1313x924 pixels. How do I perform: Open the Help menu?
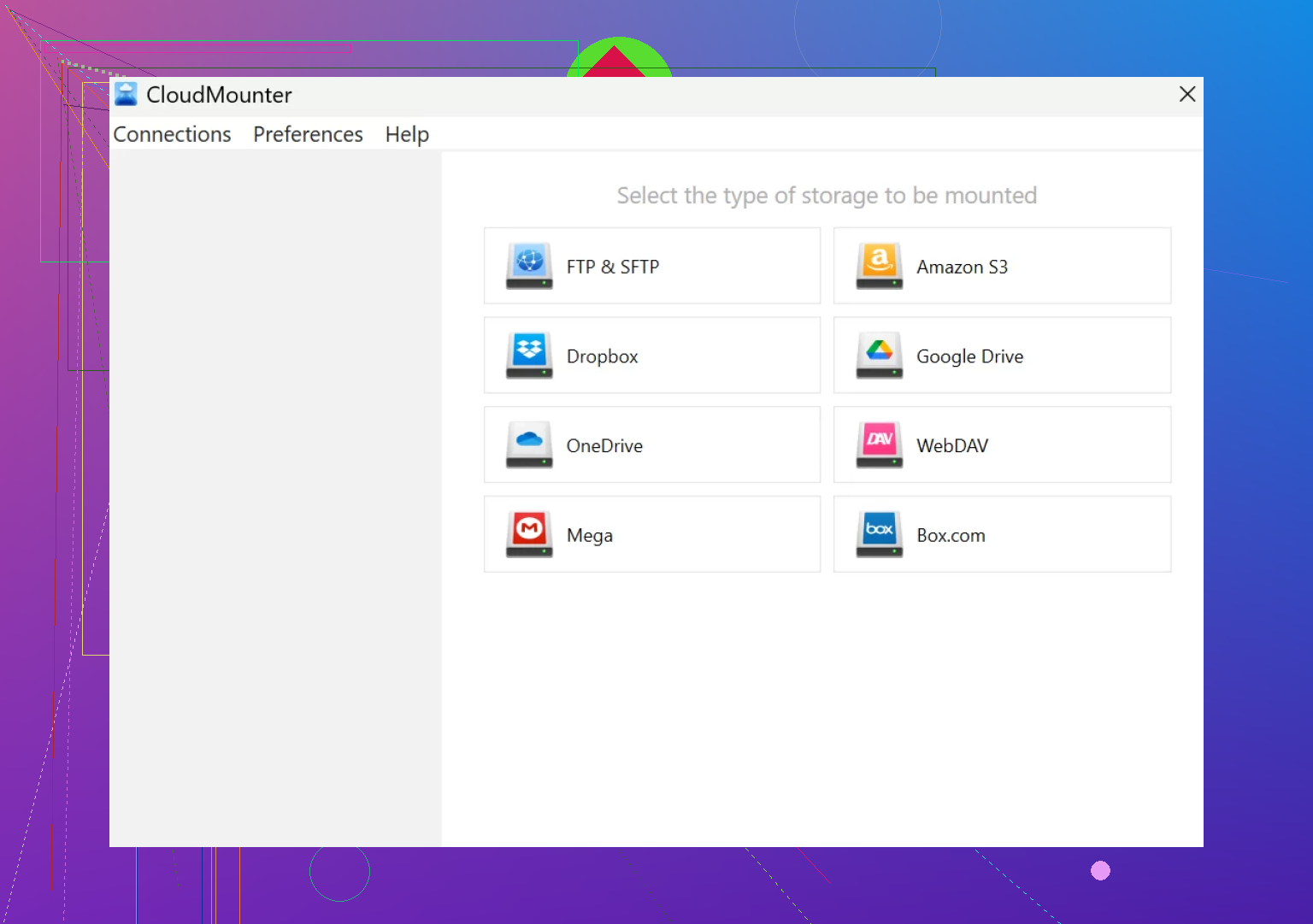[x=407, y=134]
